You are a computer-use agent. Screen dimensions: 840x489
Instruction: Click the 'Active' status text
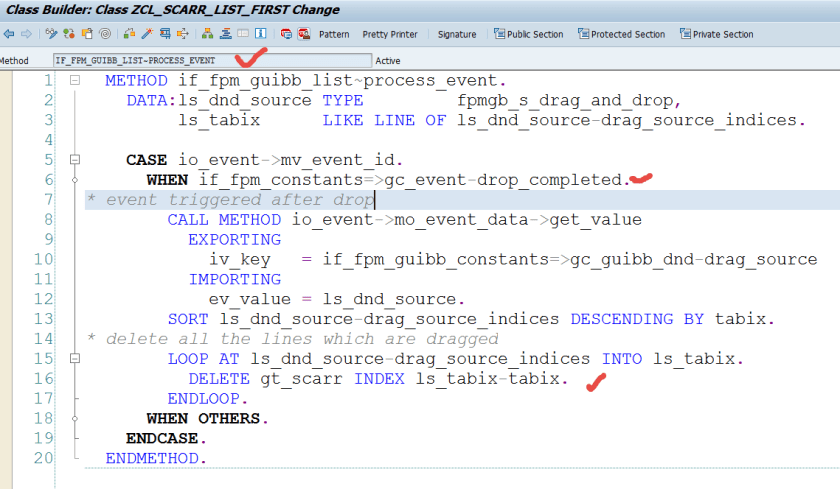(388, 61)
